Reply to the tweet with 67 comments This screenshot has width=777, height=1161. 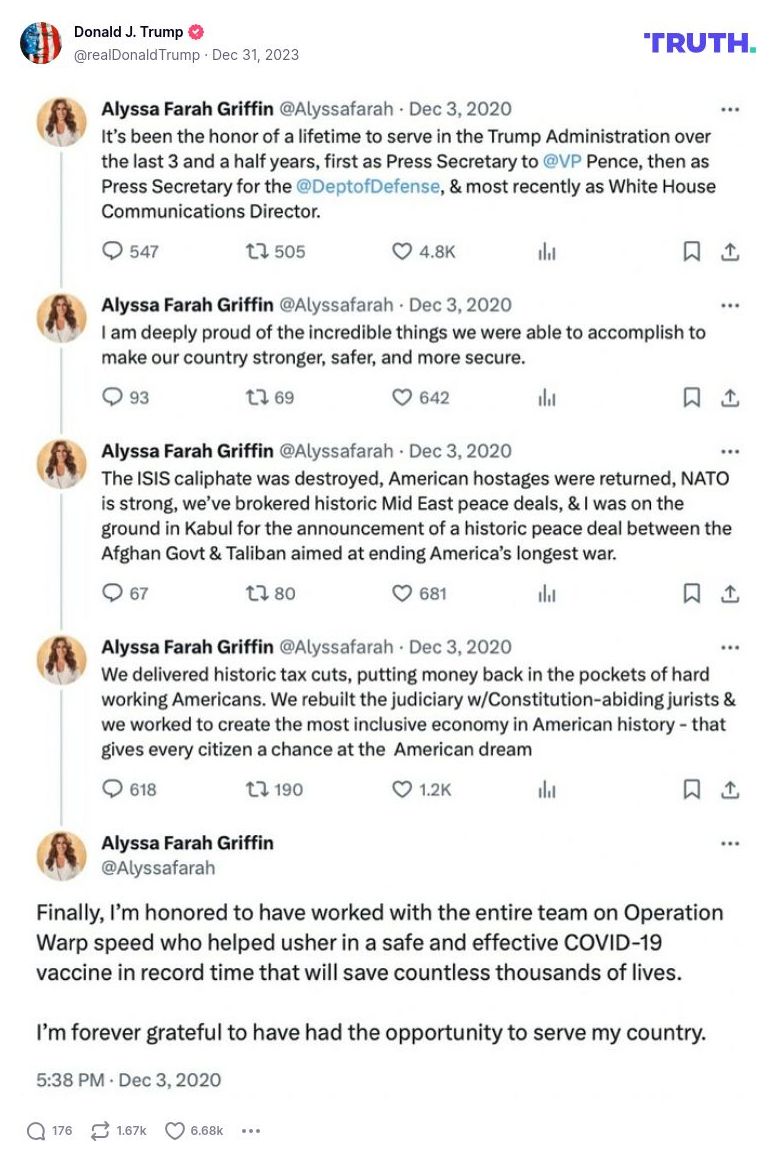point(113,594)
